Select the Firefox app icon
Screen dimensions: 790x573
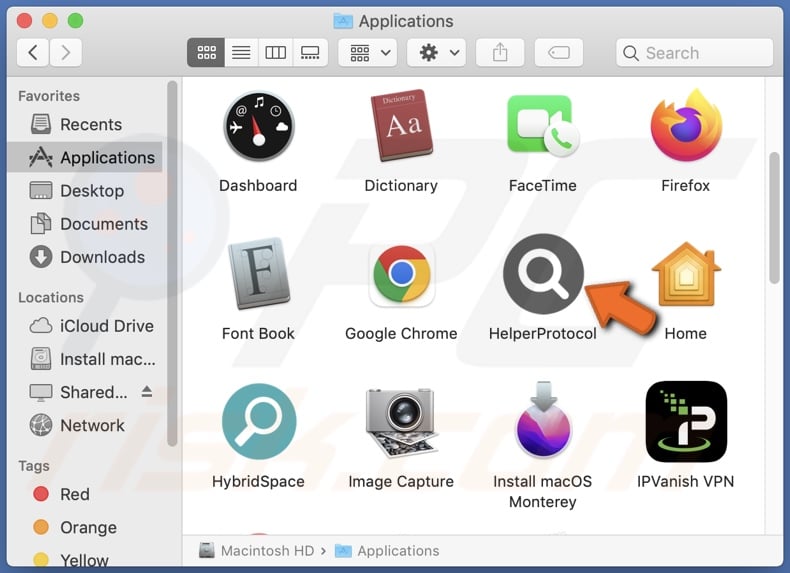tap(686, 125)
